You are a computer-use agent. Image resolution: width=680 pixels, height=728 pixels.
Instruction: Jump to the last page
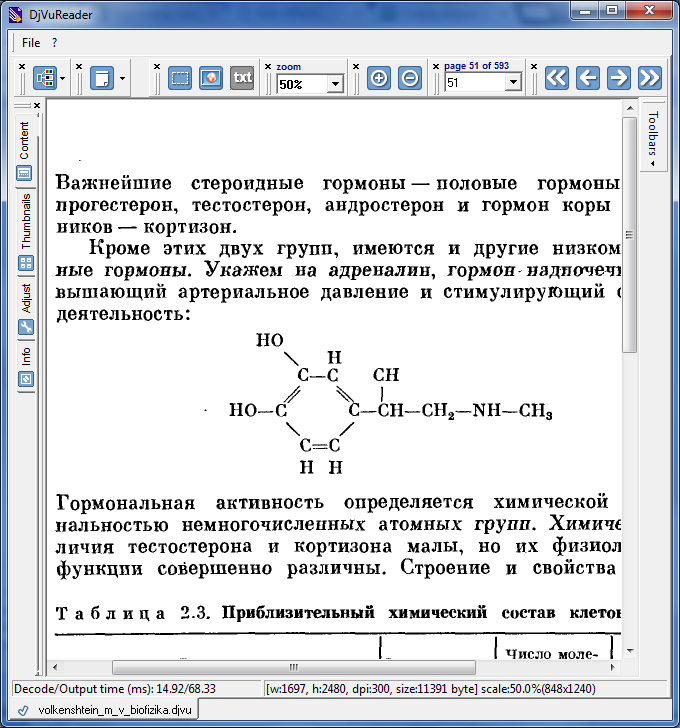650,78
